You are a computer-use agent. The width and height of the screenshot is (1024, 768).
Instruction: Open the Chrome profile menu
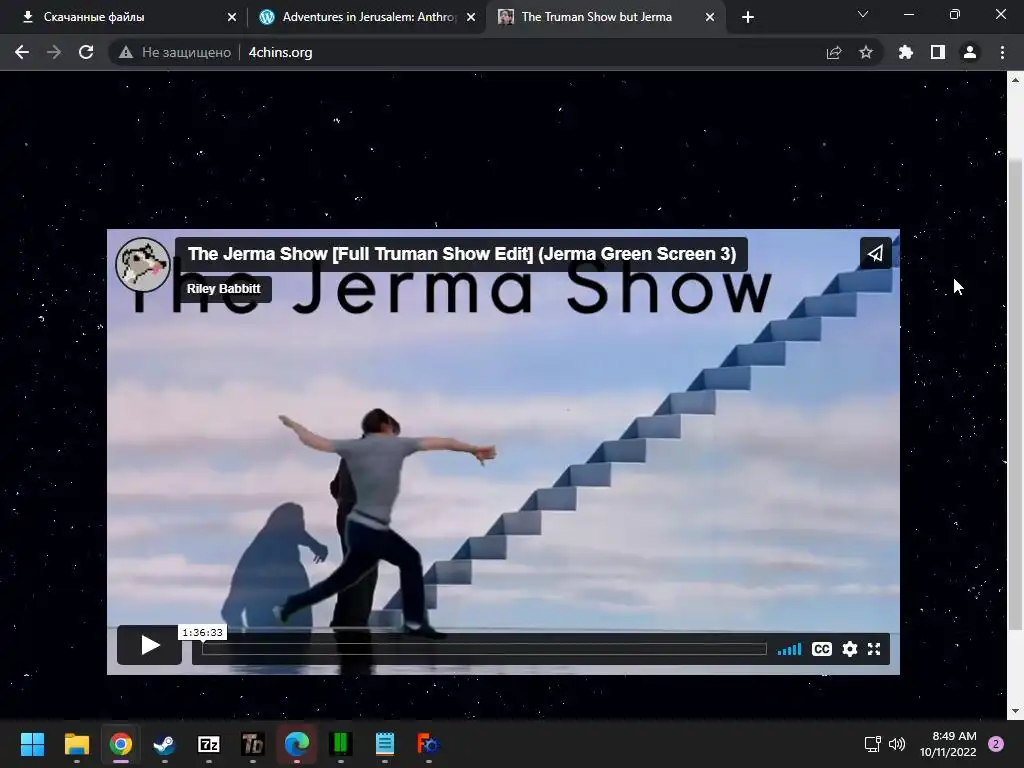click(970, 52)
